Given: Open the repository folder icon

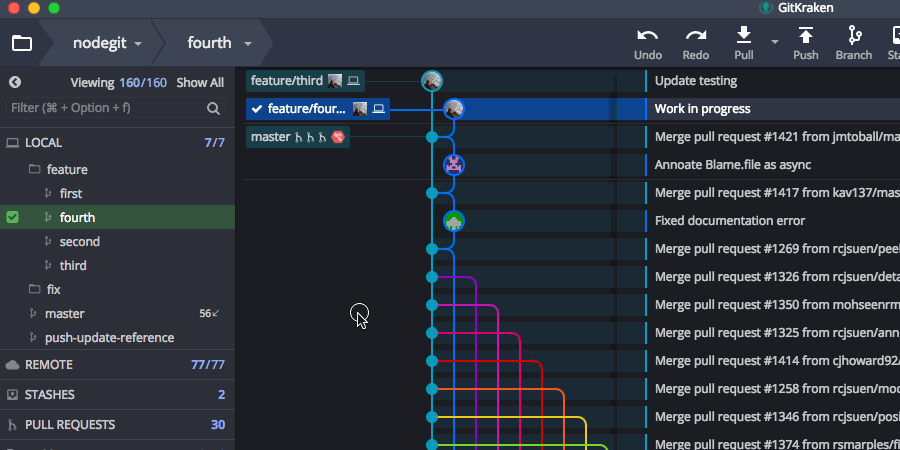Looking at the screenshot, I should 22,43.
